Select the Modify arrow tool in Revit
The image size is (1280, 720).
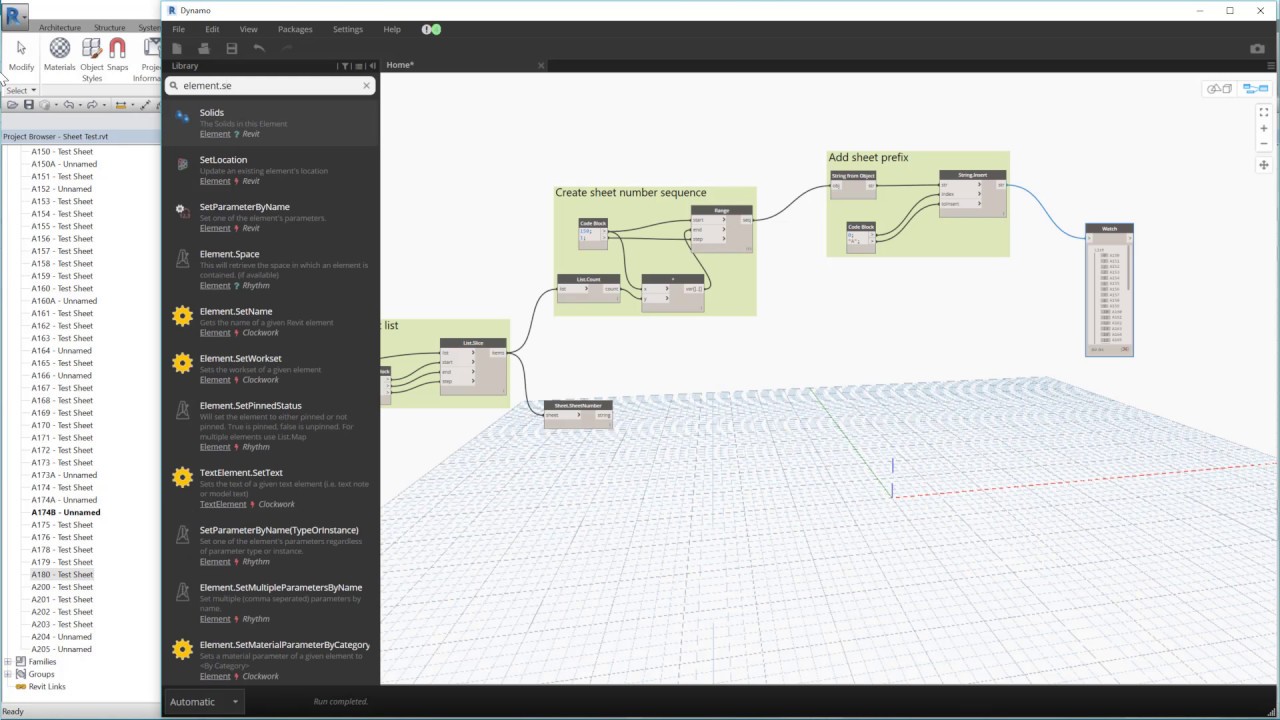click(21, 54)
